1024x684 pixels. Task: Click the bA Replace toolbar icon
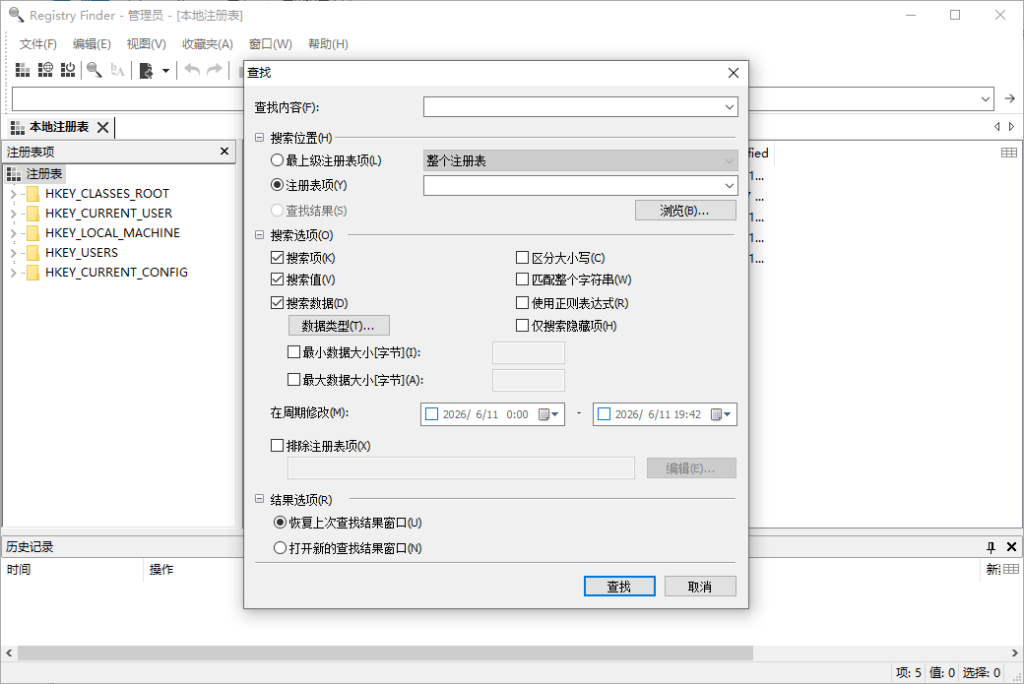pos(118,70)
